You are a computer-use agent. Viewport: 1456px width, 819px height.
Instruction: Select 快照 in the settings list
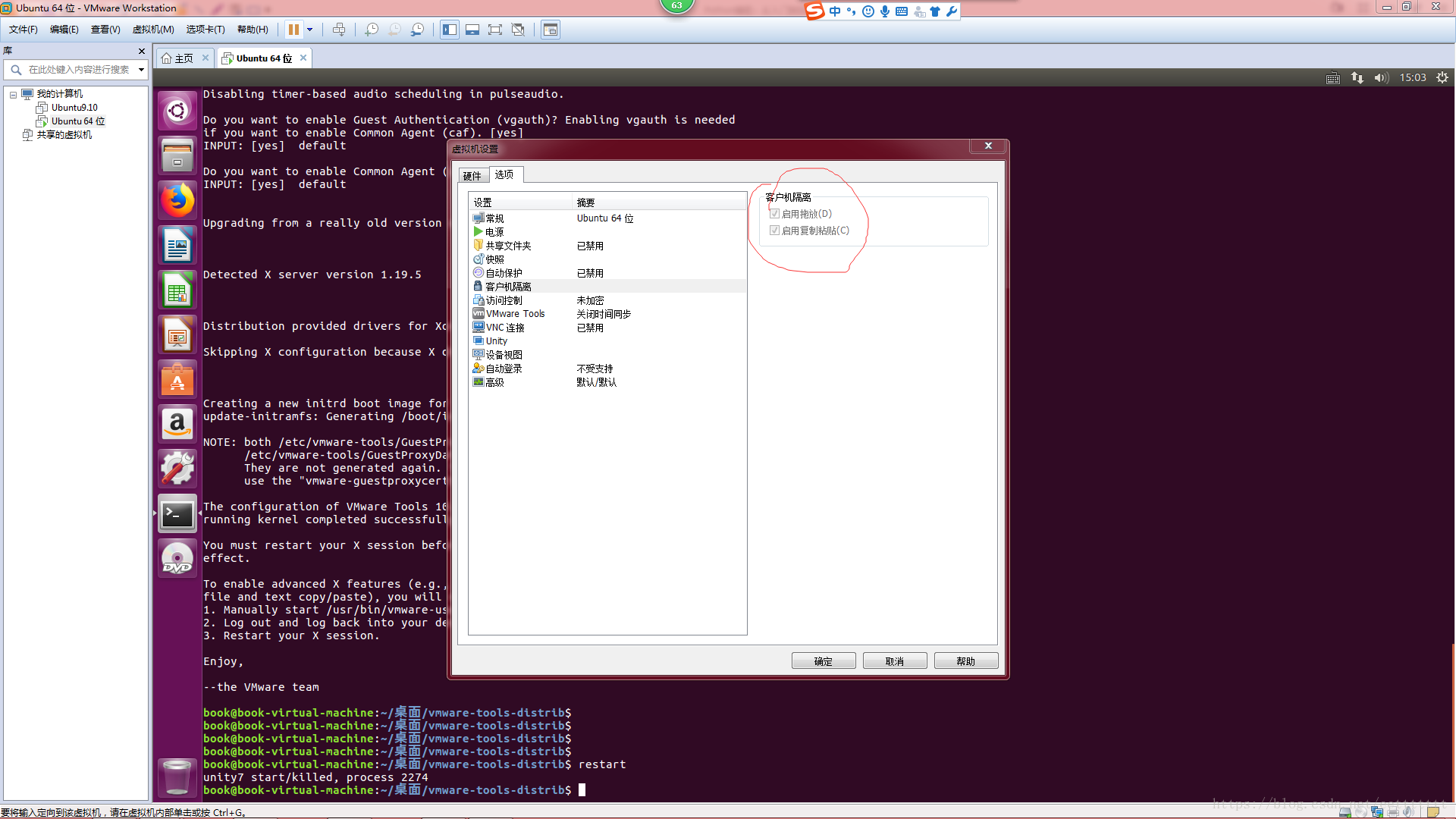coord(607,259)
